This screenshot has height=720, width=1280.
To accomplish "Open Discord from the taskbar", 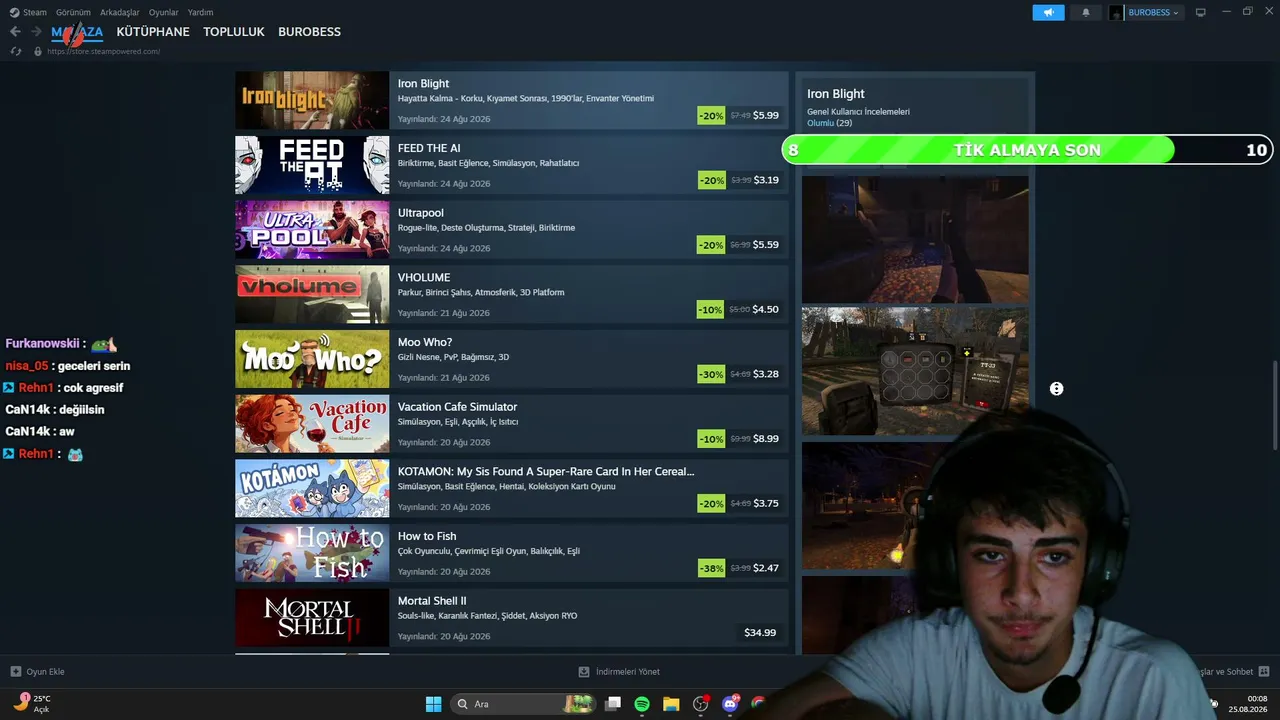I will (x=730, y=704).
